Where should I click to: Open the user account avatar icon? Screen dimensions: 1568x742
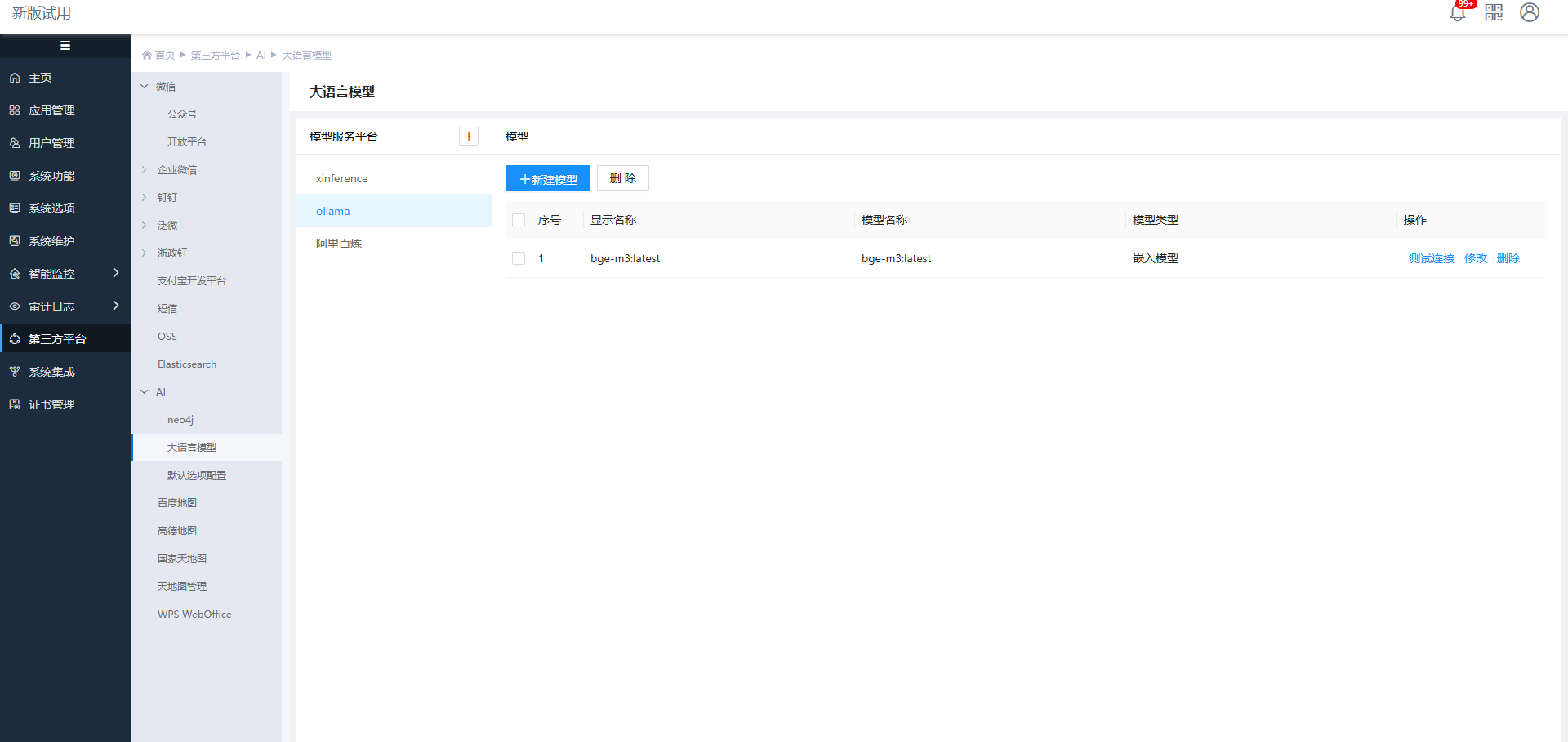click(x=1530, y=12)
